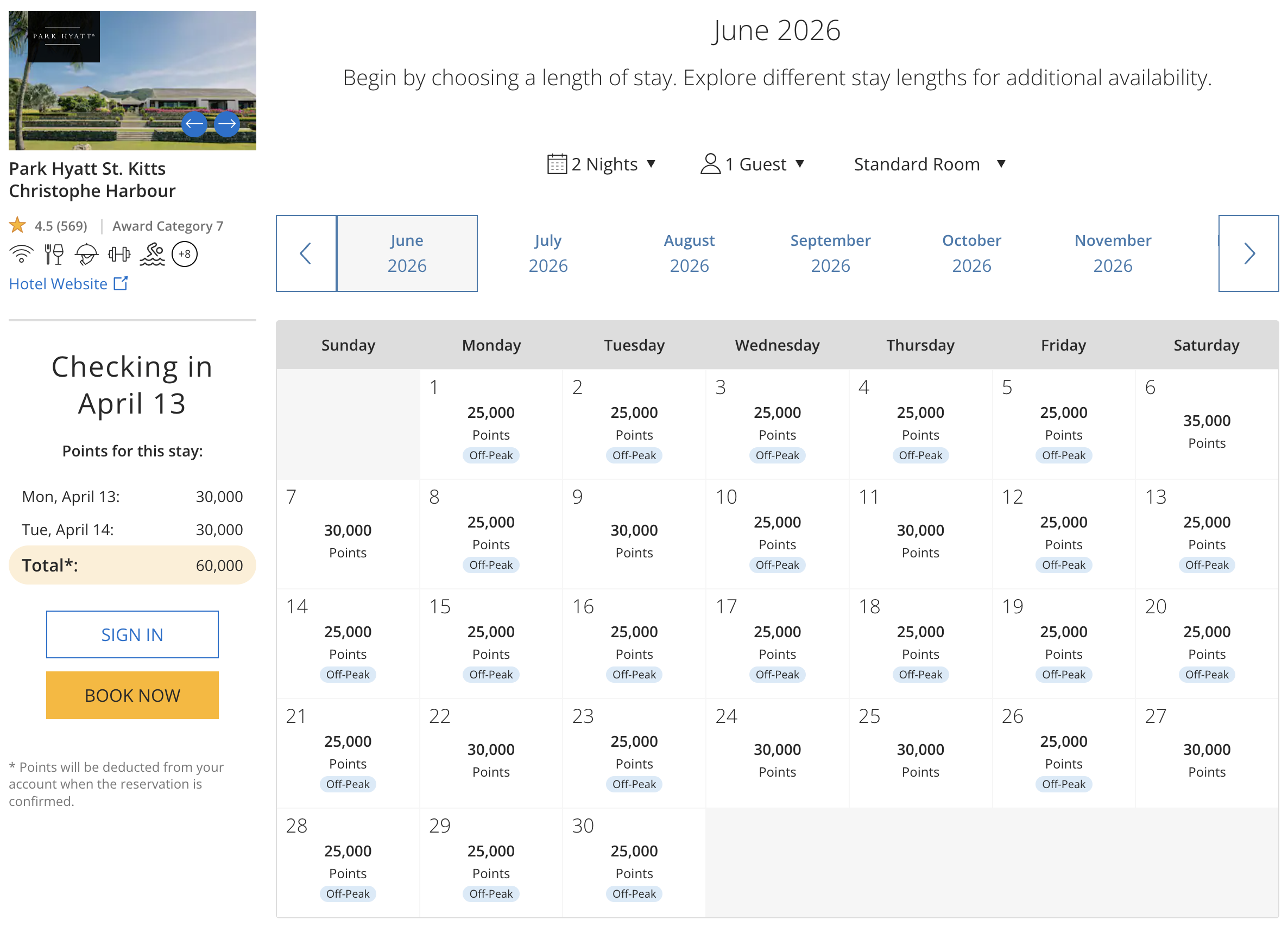Show more amenities via the +8 icon
The height and width of the screenshot is (927, 1288).
[184, 254]
